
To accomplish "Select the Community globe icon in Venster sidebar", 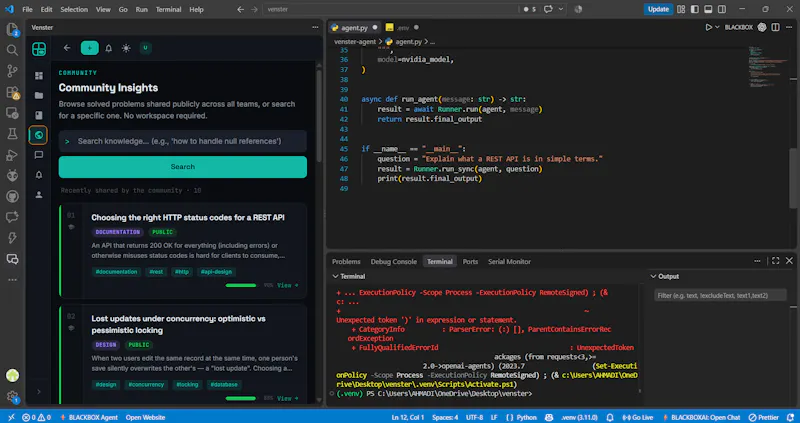I will (38, 135).
